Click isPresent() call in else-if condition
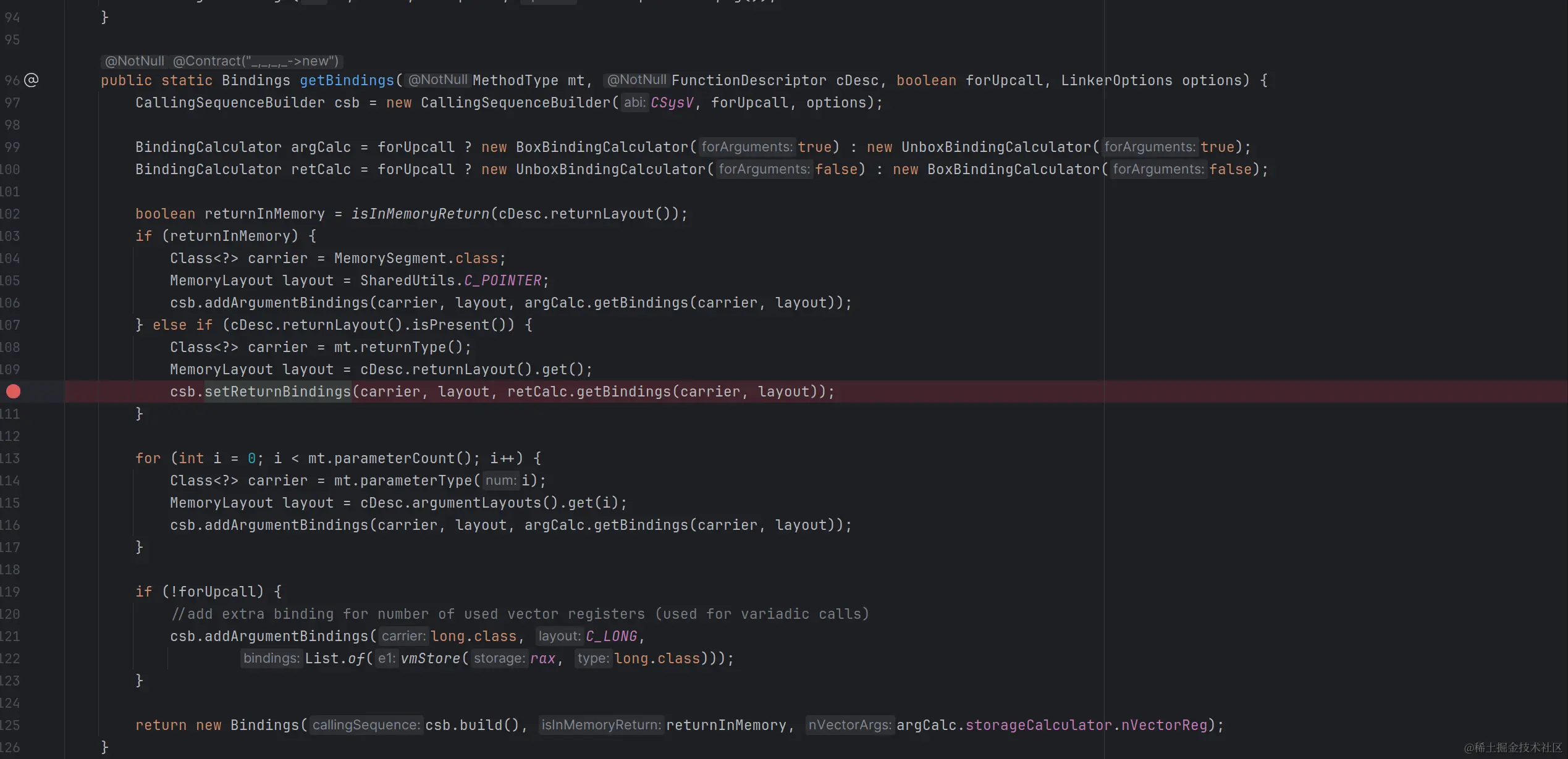Screen dimensions: 1568x759 point(459,325)
